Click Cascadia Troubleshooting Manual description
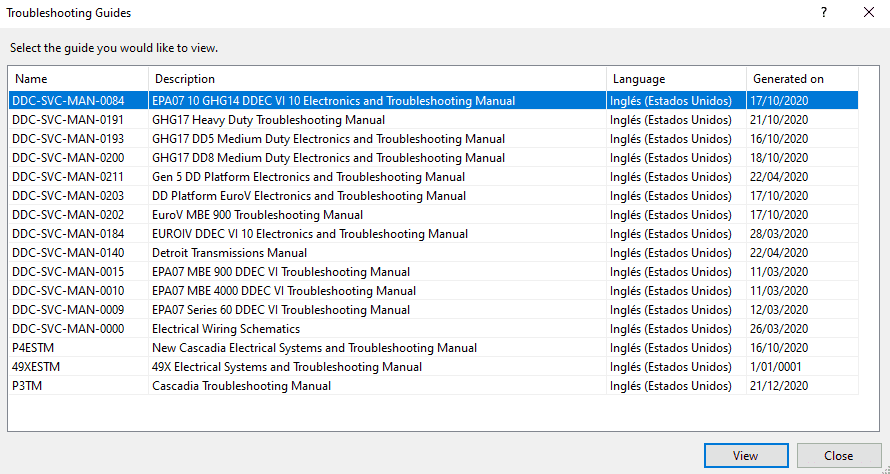The height and width of the screenshot is (474, 890). [241, 386]
